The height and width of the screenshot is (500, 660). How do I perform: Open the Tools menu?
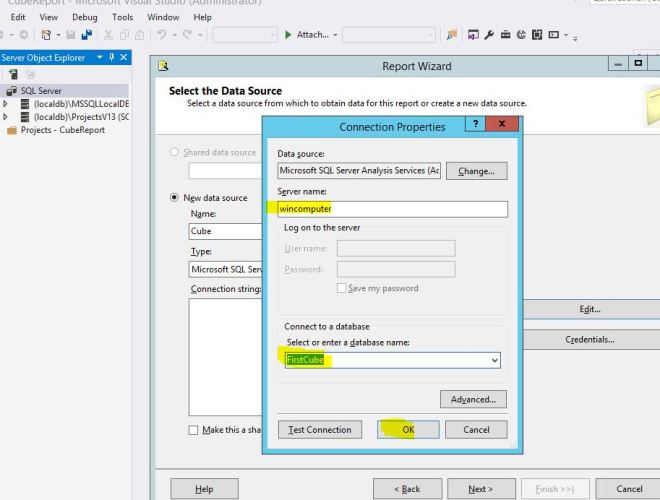point(122,17)
